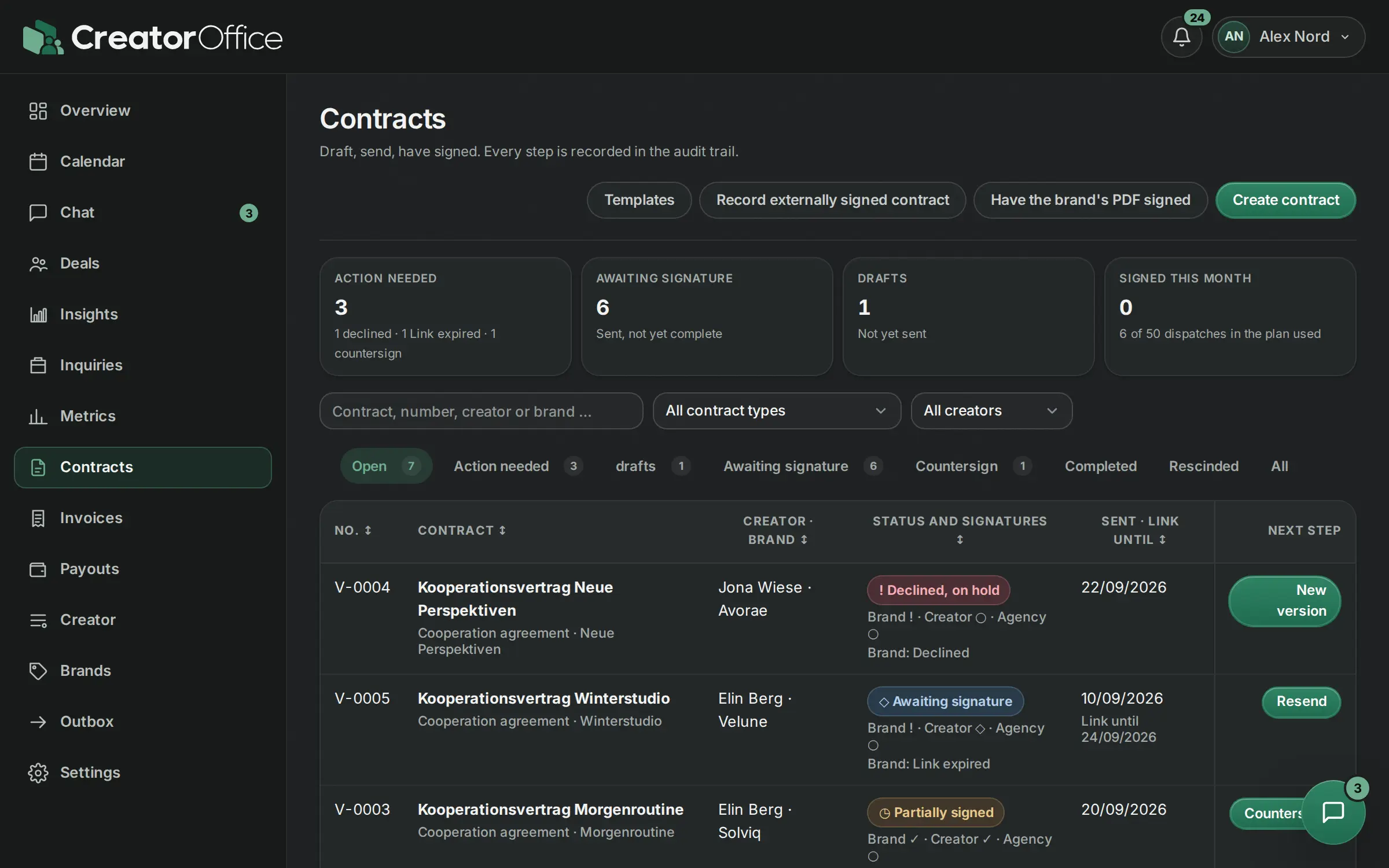Click the Declined, on hold status badge
The image size is (1389, 868).
click(x=938, y=590)
